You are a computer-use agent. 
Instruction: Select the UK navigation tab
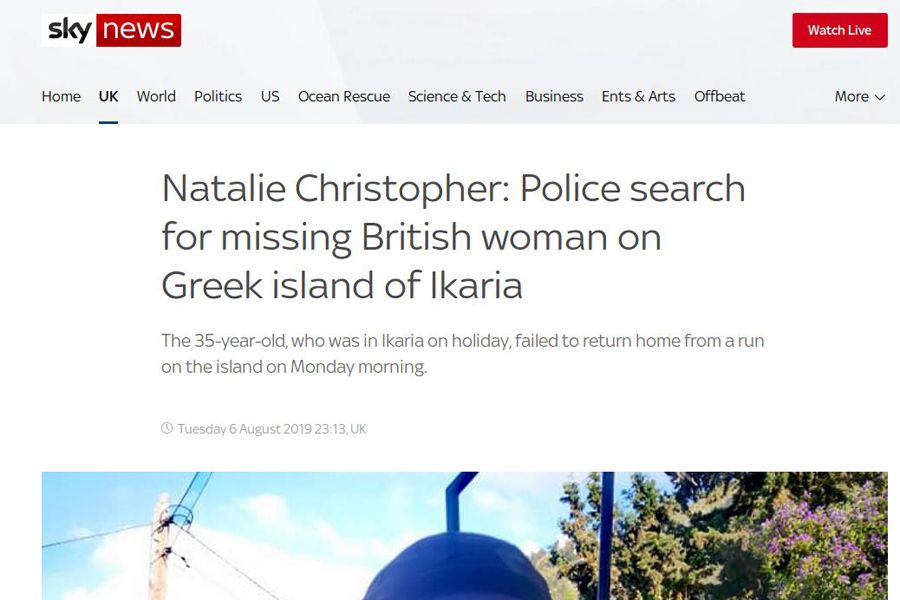(108, 96)
